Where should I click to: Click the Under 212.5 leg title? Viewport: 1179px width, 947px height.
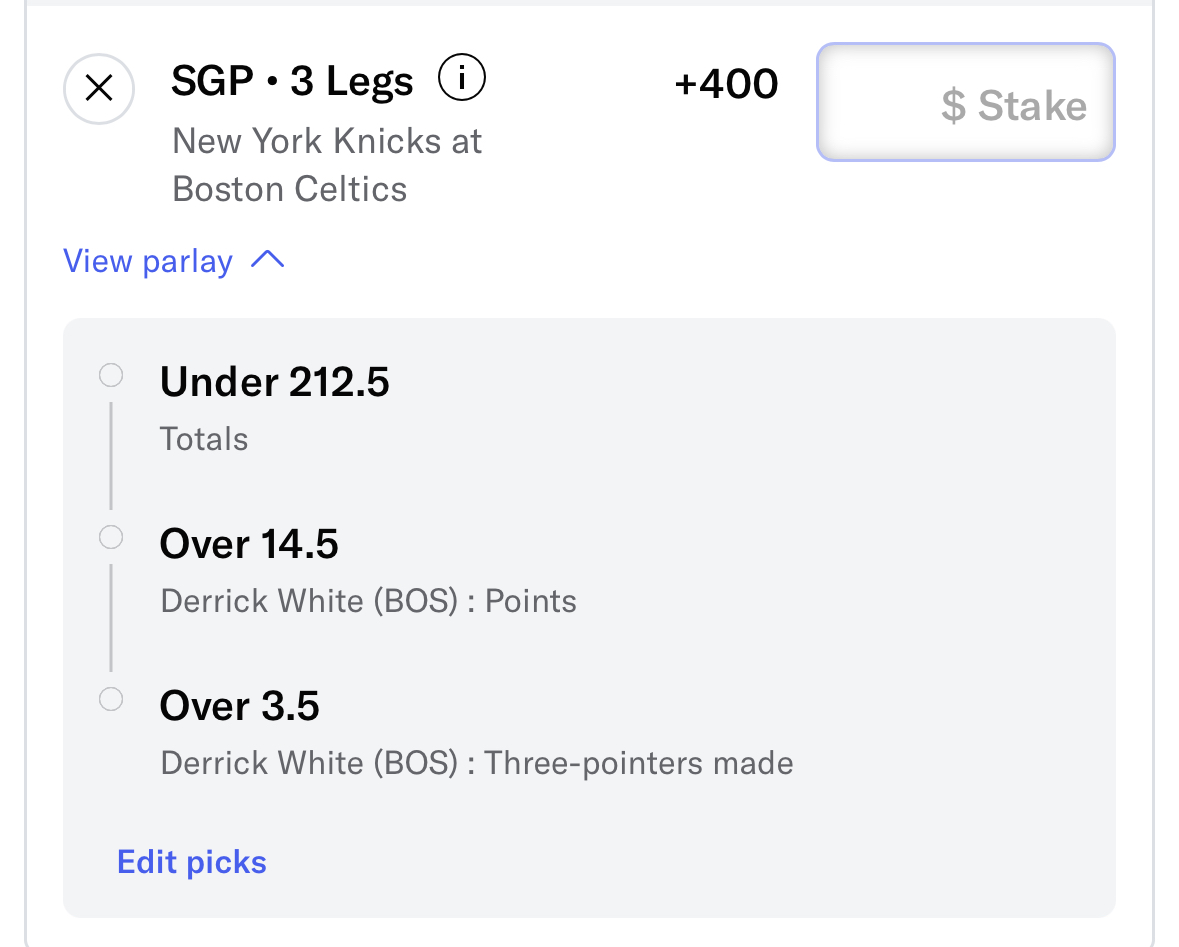[275, 382]
